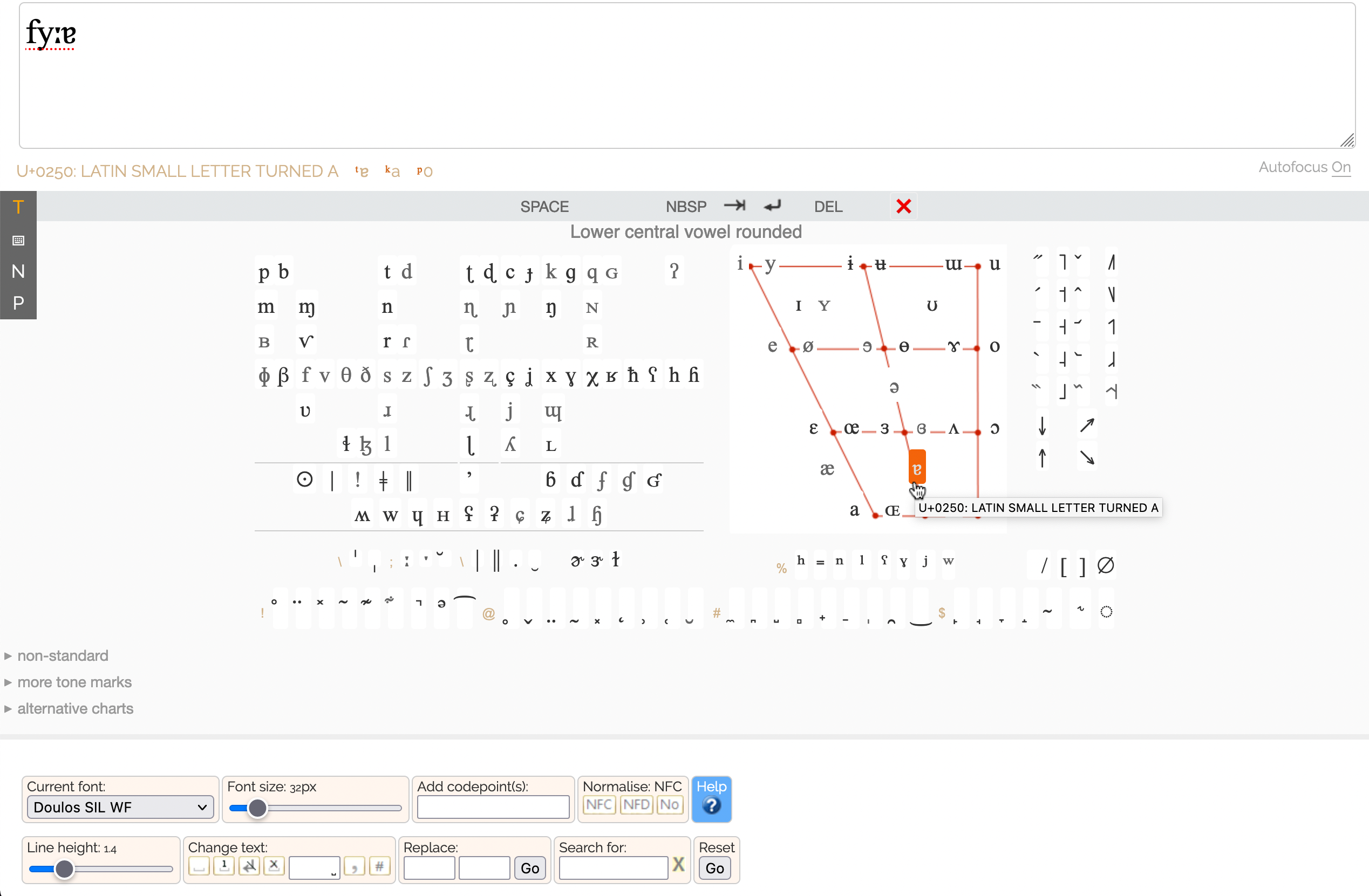This screenshot has width=1369, height=896.
Task: Insert the glottal stop symbol ʔ
Action: tap(674, 270)
